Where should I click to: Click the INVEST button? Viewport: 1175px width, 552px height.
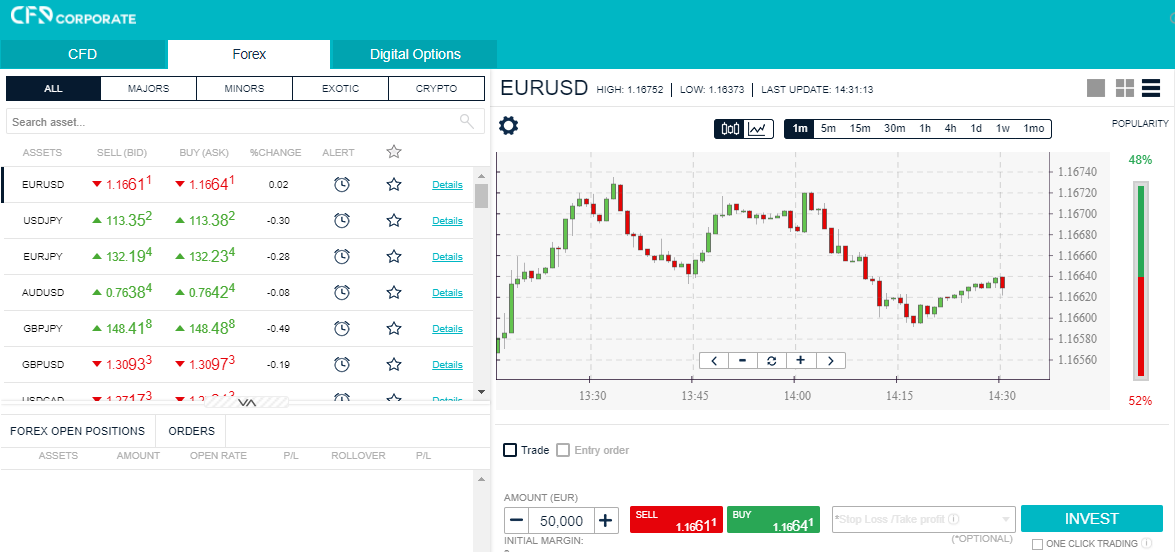click(1092, 519)
